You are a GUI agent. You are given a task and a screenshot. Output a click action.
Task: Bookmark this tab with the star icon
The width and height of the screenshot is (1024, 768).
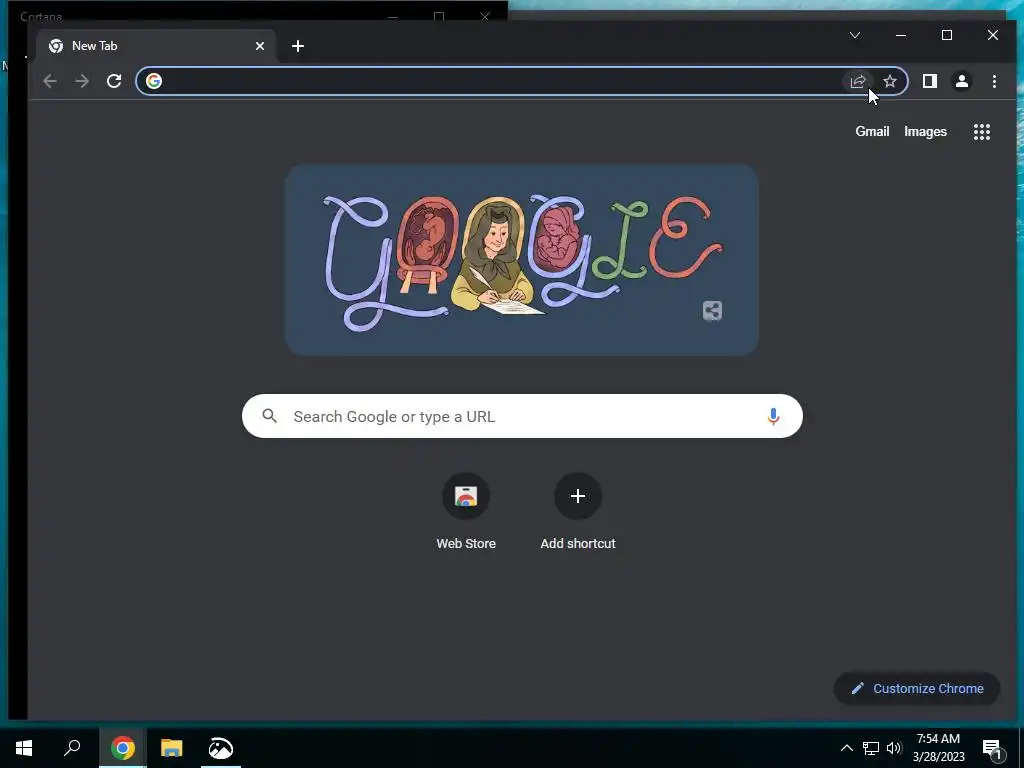click(889, 81)
